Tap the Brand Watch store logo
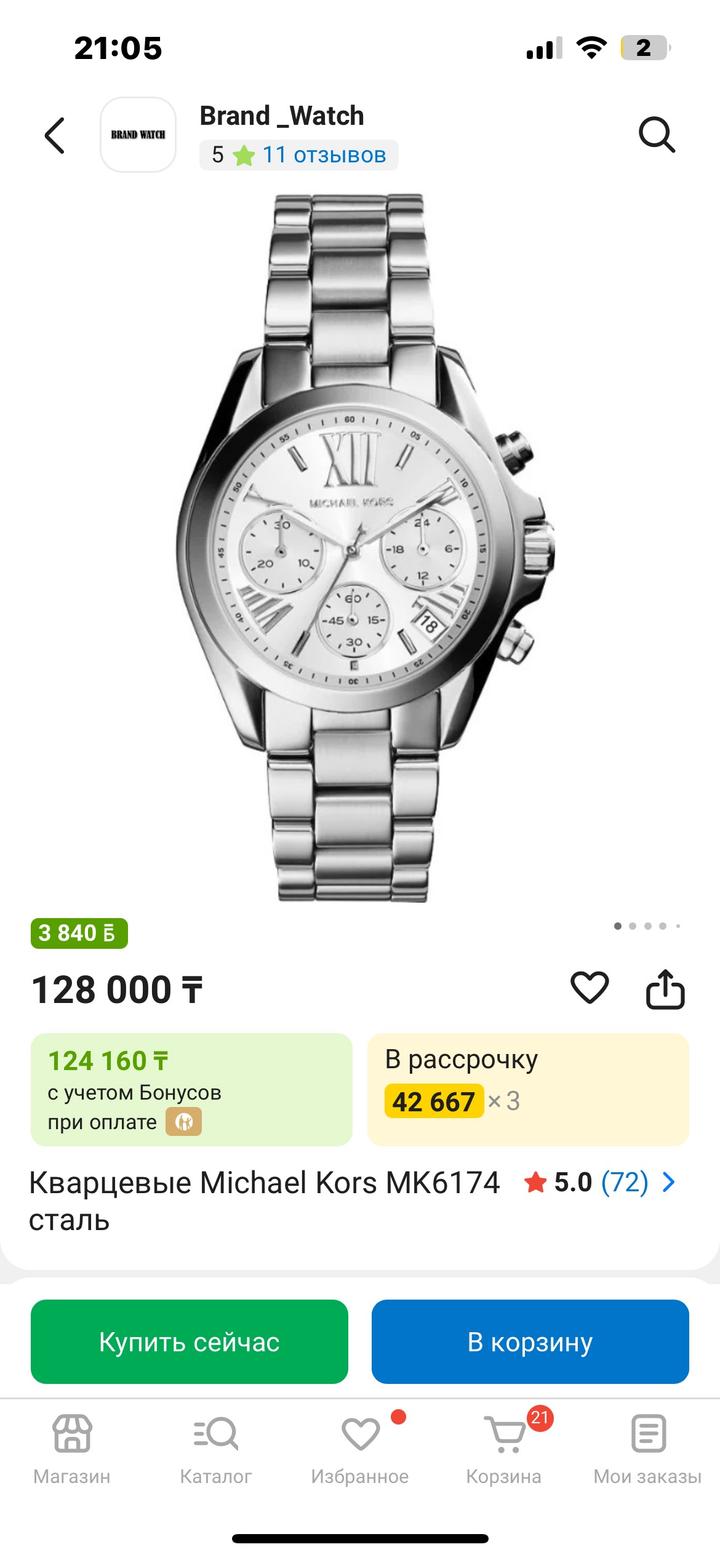The height and width of the screenshot is (1558, 720). pyautogui.click(x=138, y=135)
